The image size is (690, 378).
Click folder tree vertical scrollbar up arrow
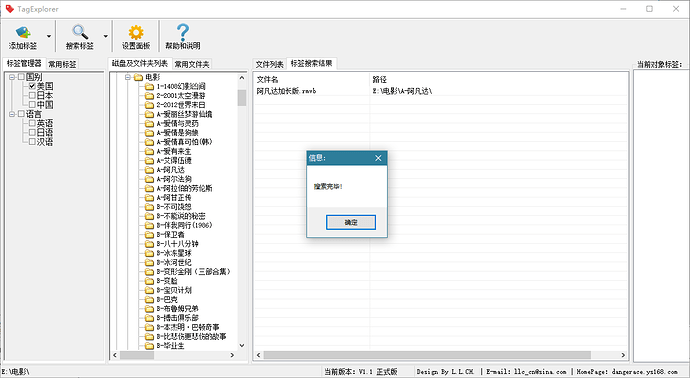(242, 78)
